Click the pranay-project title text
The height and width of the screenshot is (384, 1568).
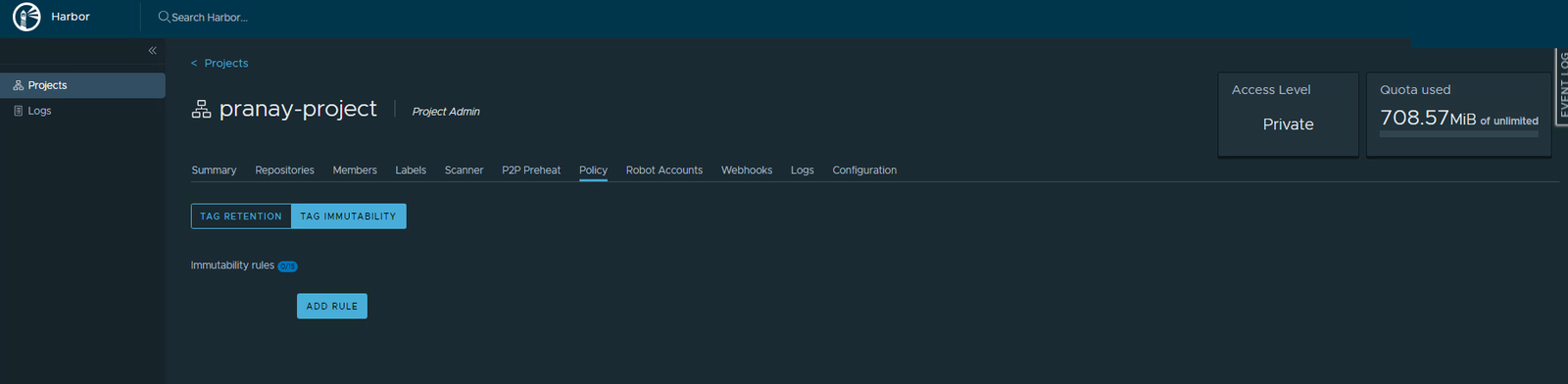[298, 109]
